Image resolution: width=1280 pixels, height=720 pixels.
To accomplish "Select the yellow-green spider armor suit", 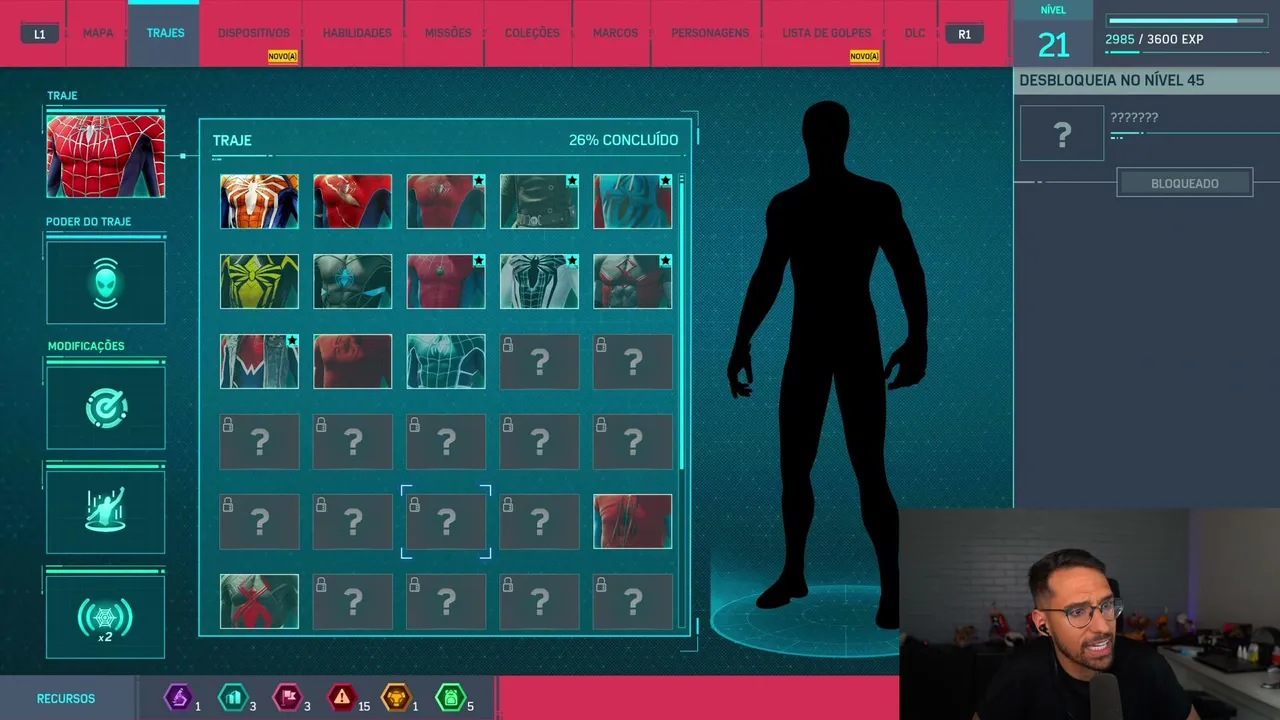I will pyautogui.click(x=259, y=281).
